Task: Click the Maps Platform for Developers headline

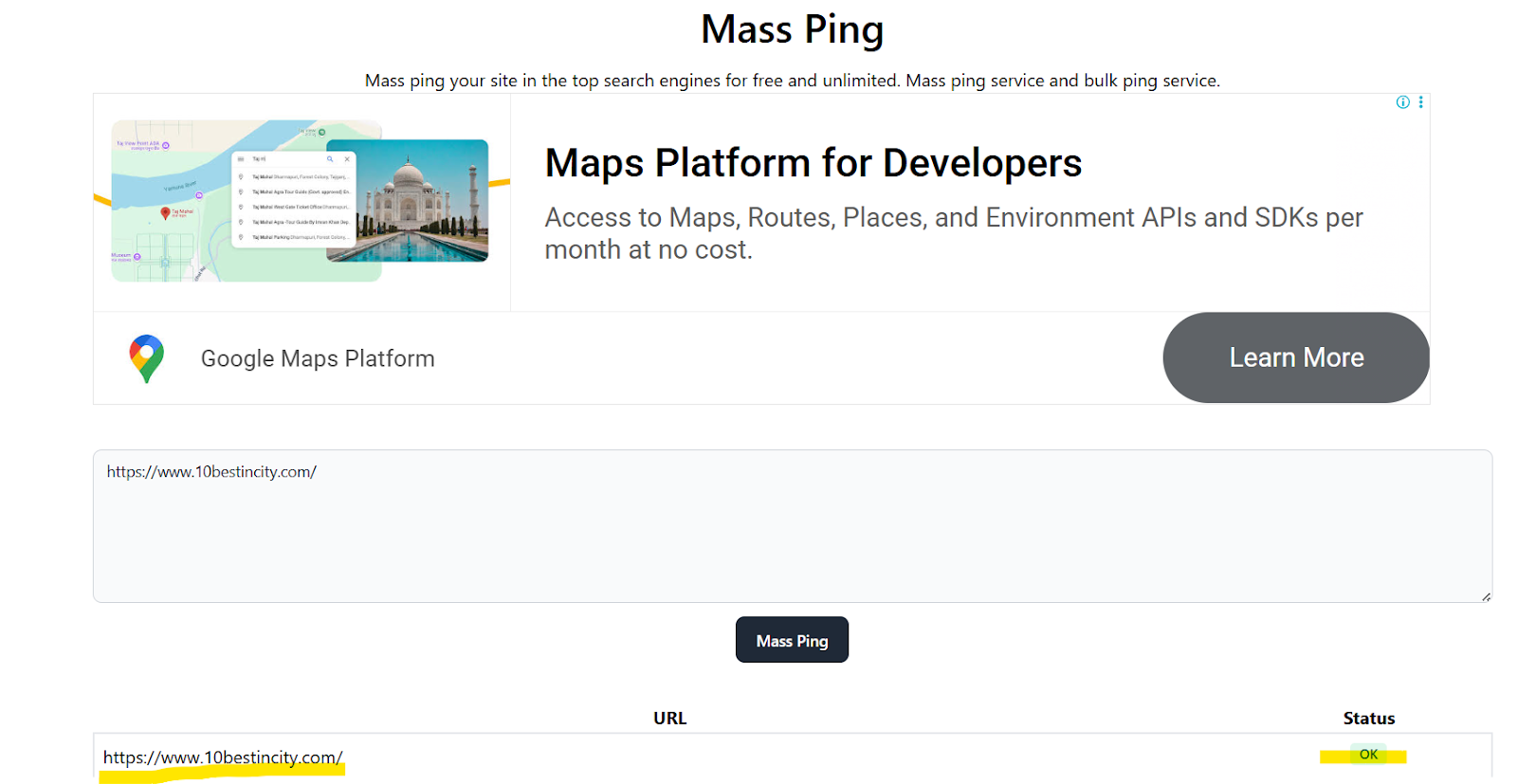Action: click(813, 163)
